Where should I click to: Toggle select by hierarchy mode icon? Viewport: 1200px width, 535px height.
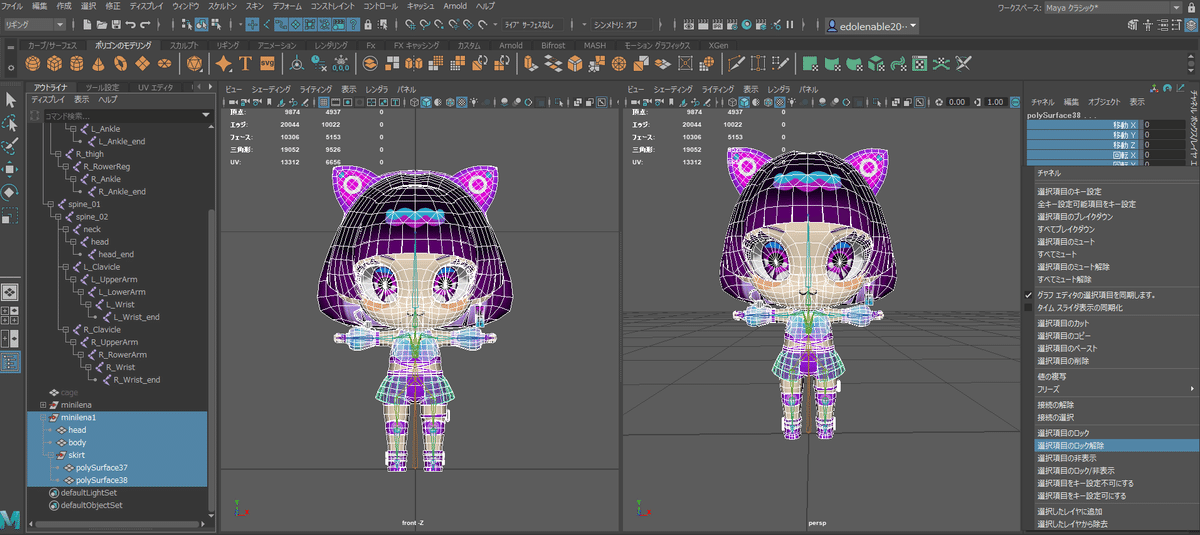pos(189,23)
